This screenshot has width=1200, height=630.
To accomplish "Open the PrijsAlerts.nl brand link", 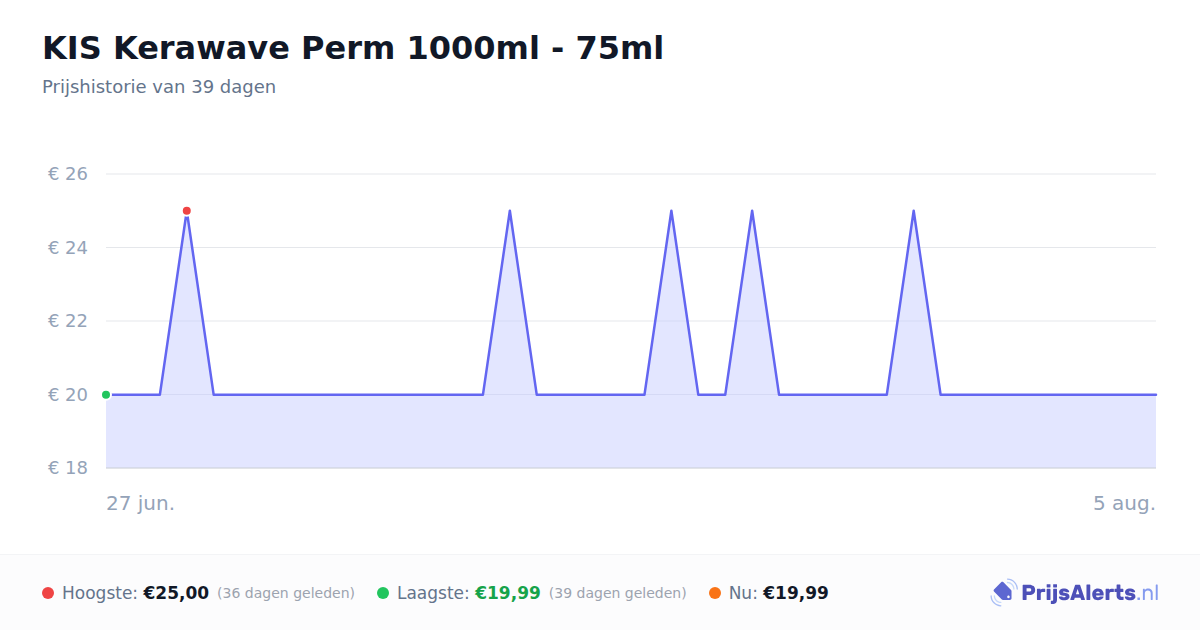I will (x=1075, y=593).
